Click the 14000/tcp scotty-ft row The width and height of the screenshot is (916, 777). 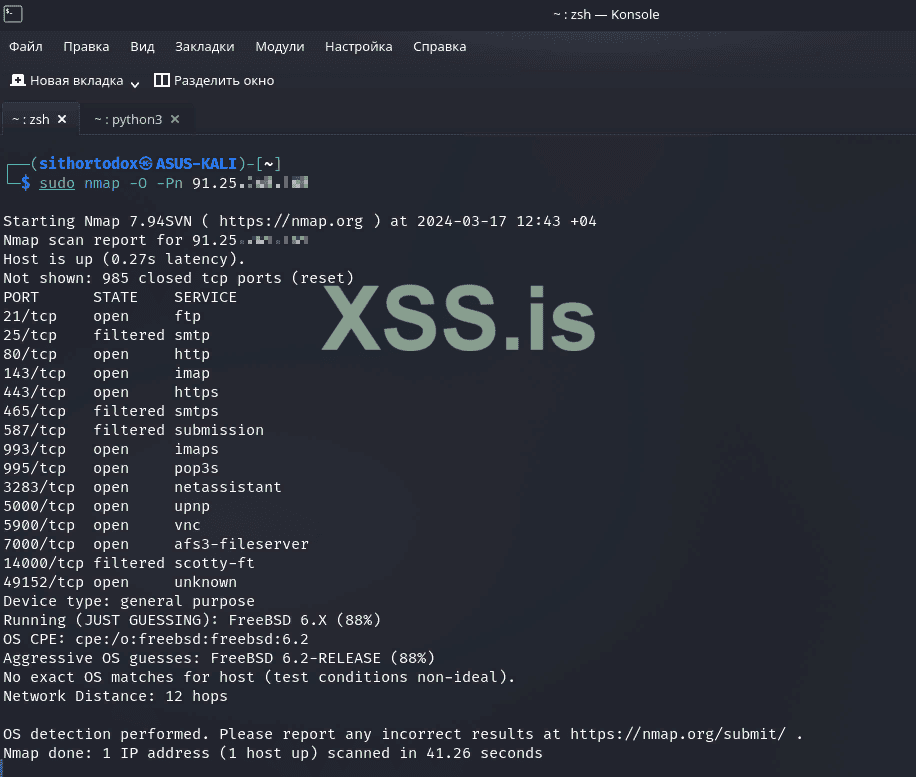(x=129, y=563)
